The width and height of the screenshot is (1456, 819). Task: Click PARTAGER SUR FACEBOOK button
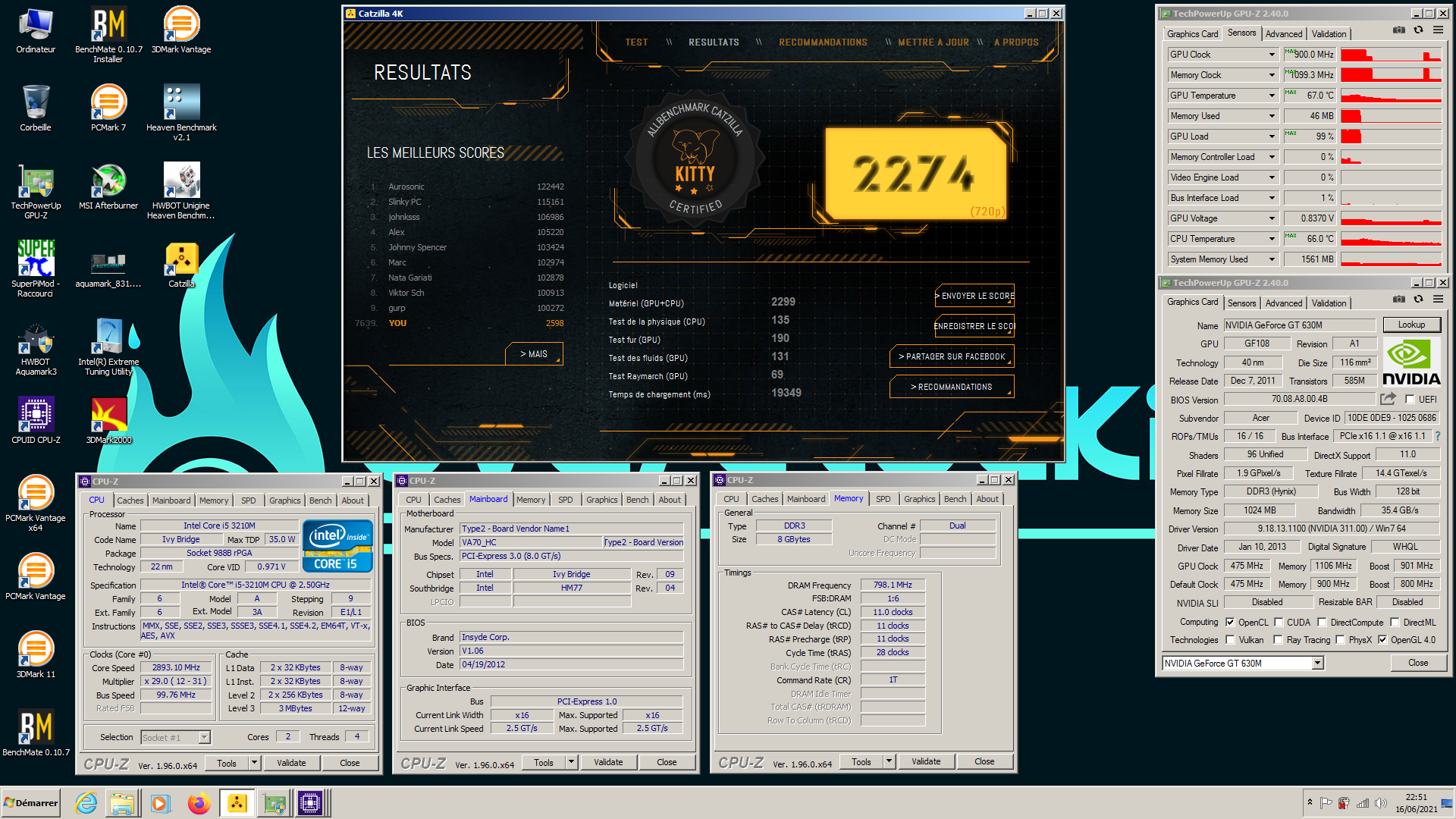tap(952, 356)
